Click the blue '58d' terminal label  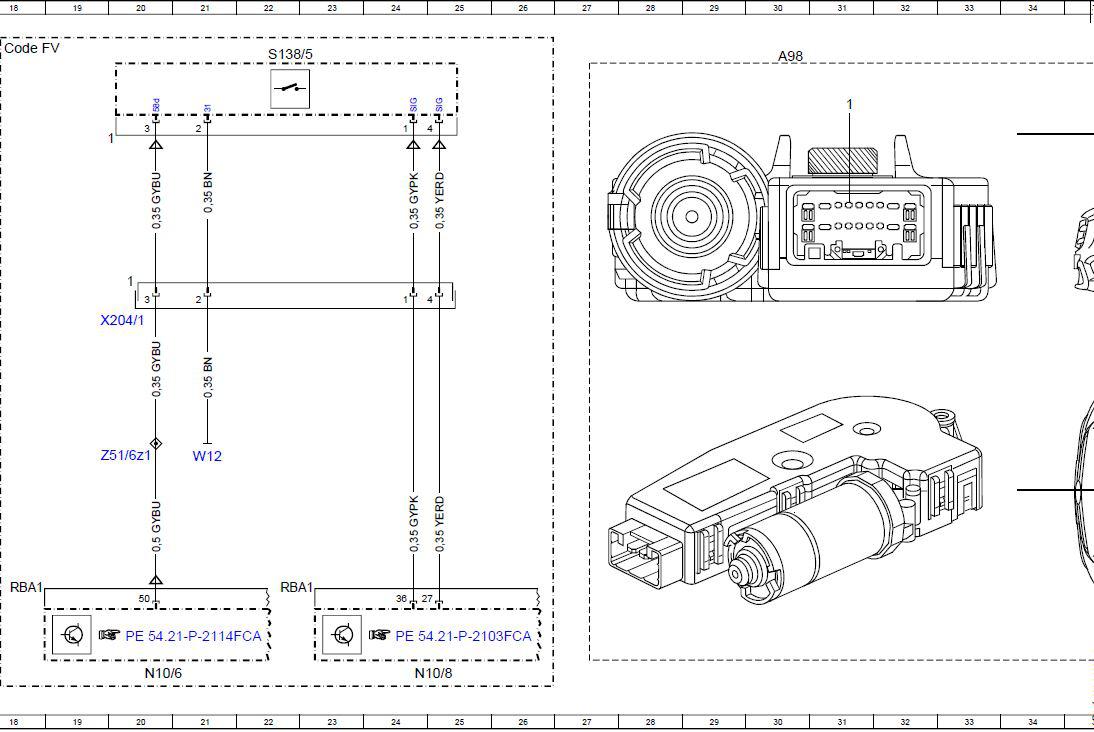(156, 105)
